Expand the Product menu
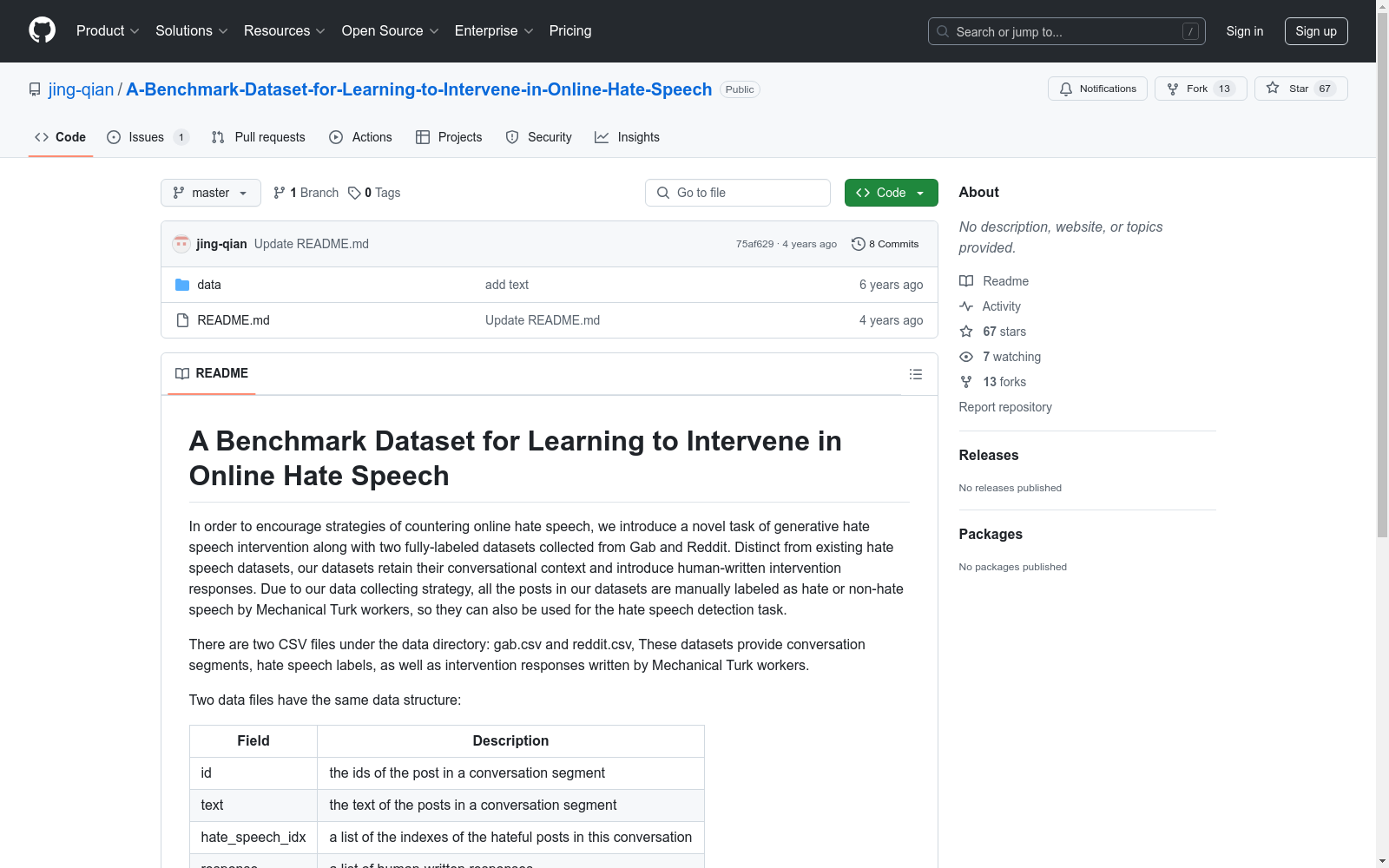The width and height of the screenshot is (1389, 868). [108, 31]
